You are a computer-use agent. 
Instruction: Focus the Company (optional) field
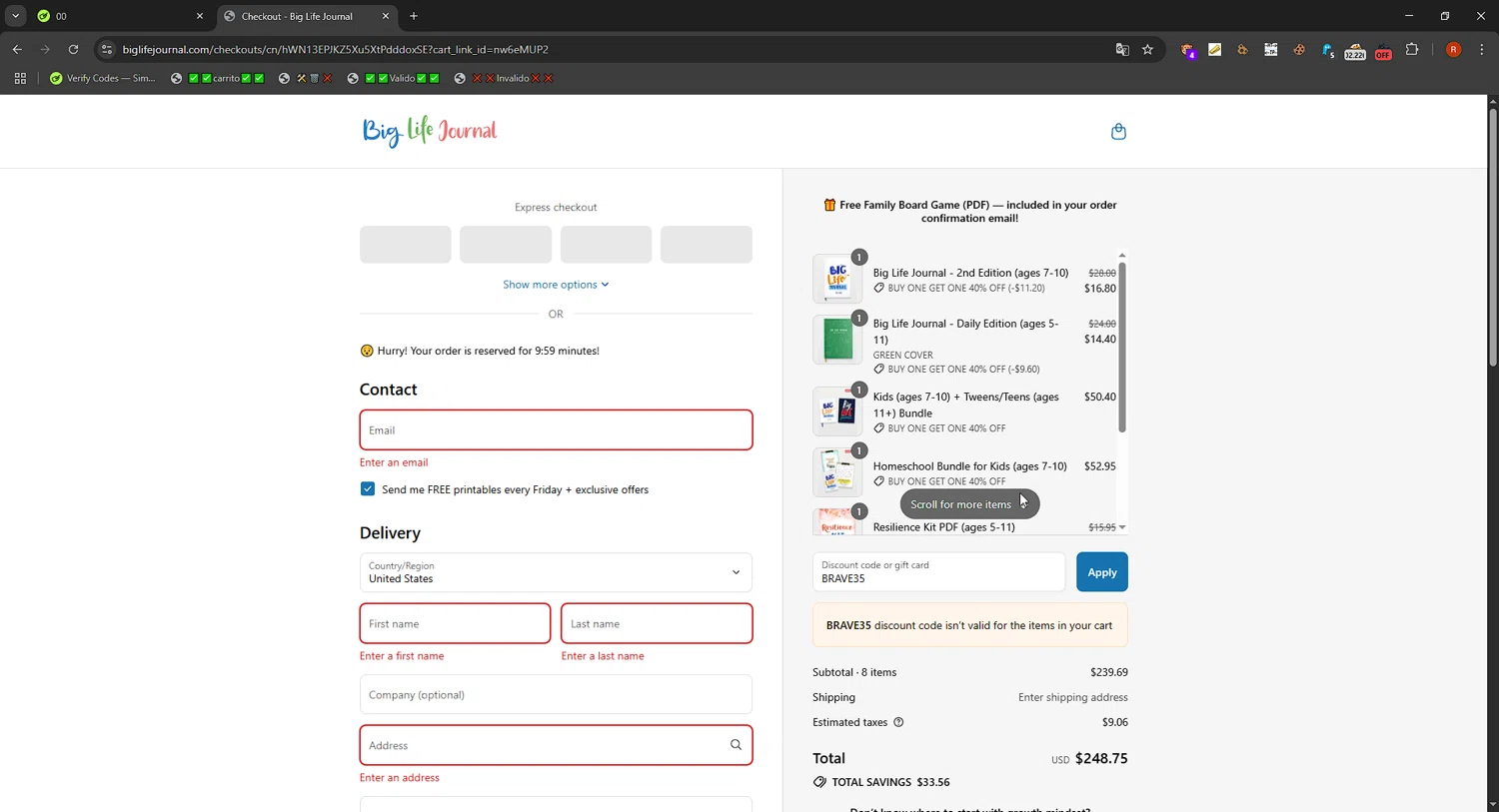click(x=556, y=694)
